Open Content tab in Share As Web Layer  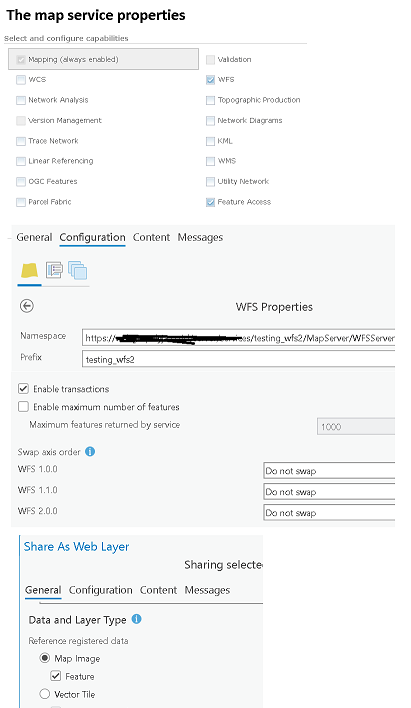pos(158,590)
